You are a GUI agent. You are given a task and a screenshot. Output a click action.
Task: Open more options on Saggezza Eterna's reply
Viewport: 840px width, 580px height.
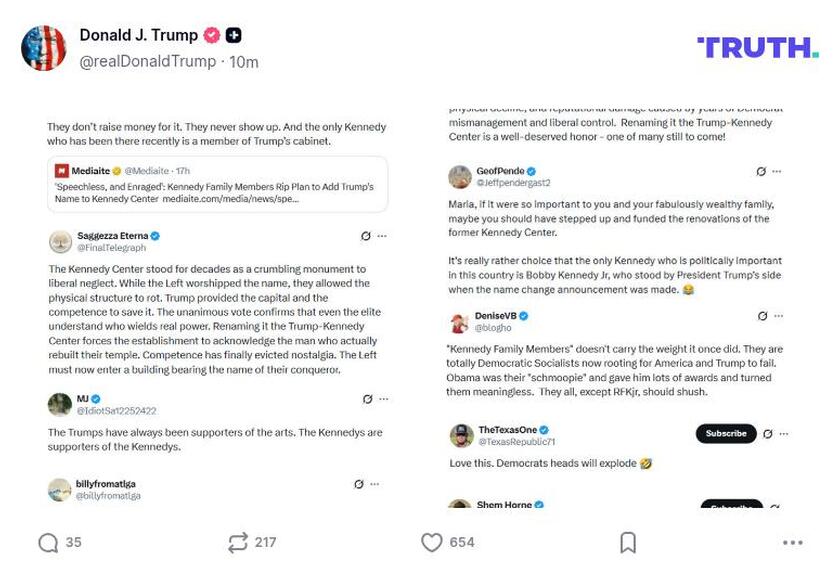click(381, 235)
